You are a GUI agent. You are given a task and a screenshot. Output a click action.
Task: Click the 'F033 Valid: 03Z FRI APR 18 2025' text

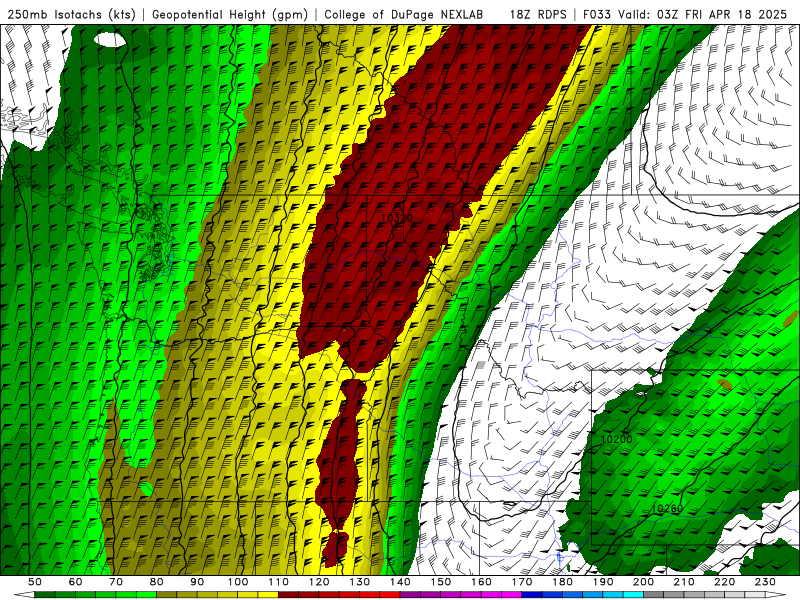(685, 15)
